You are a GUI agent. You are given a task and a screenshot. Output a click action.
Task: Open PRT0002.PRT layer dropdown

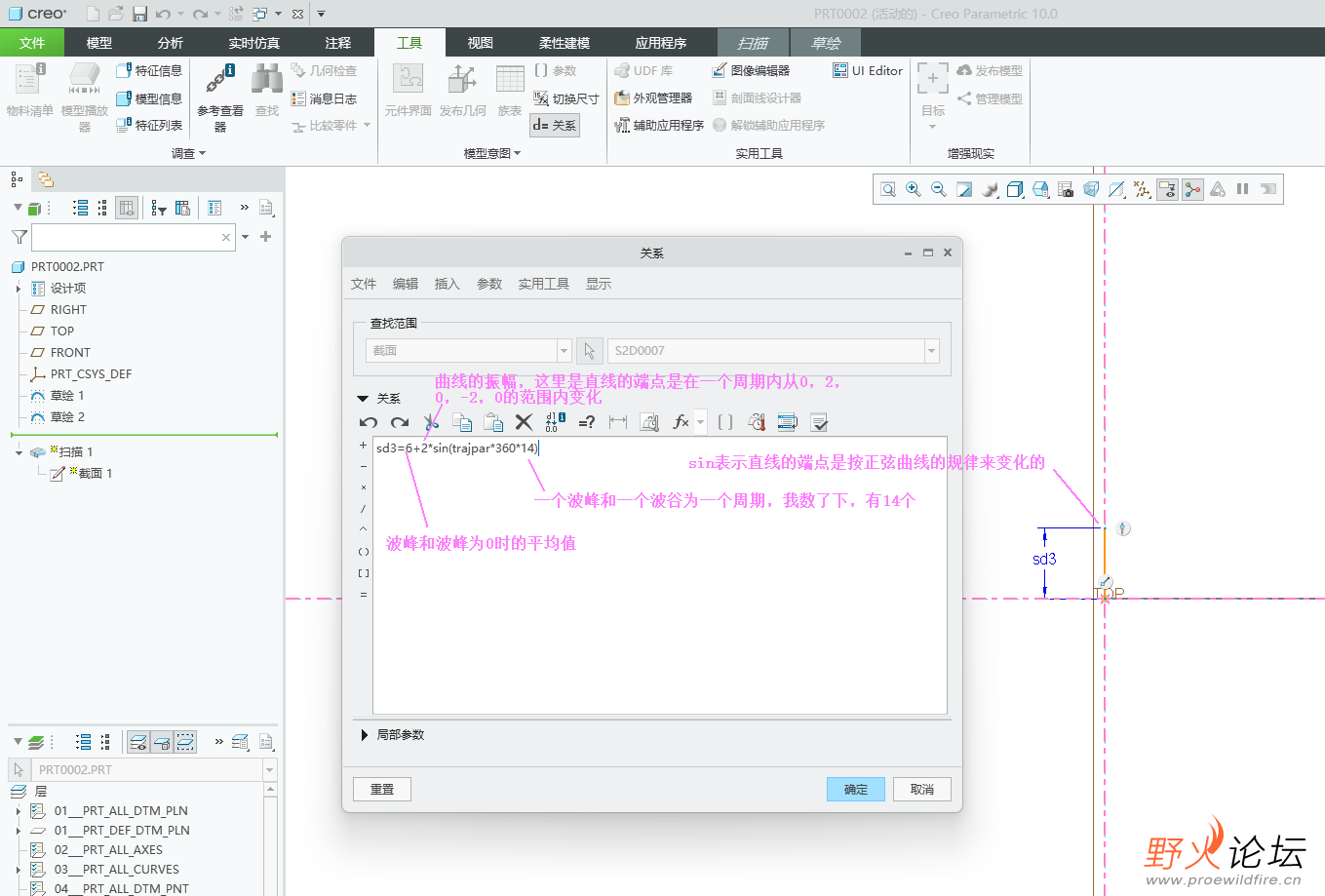[270, 770]
